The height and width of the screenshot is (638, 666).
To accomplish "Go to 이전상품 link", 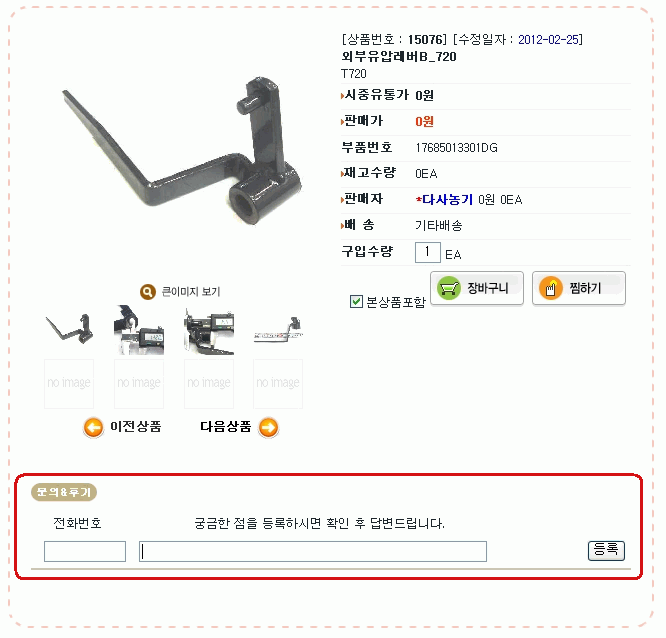I will point(135,426).
